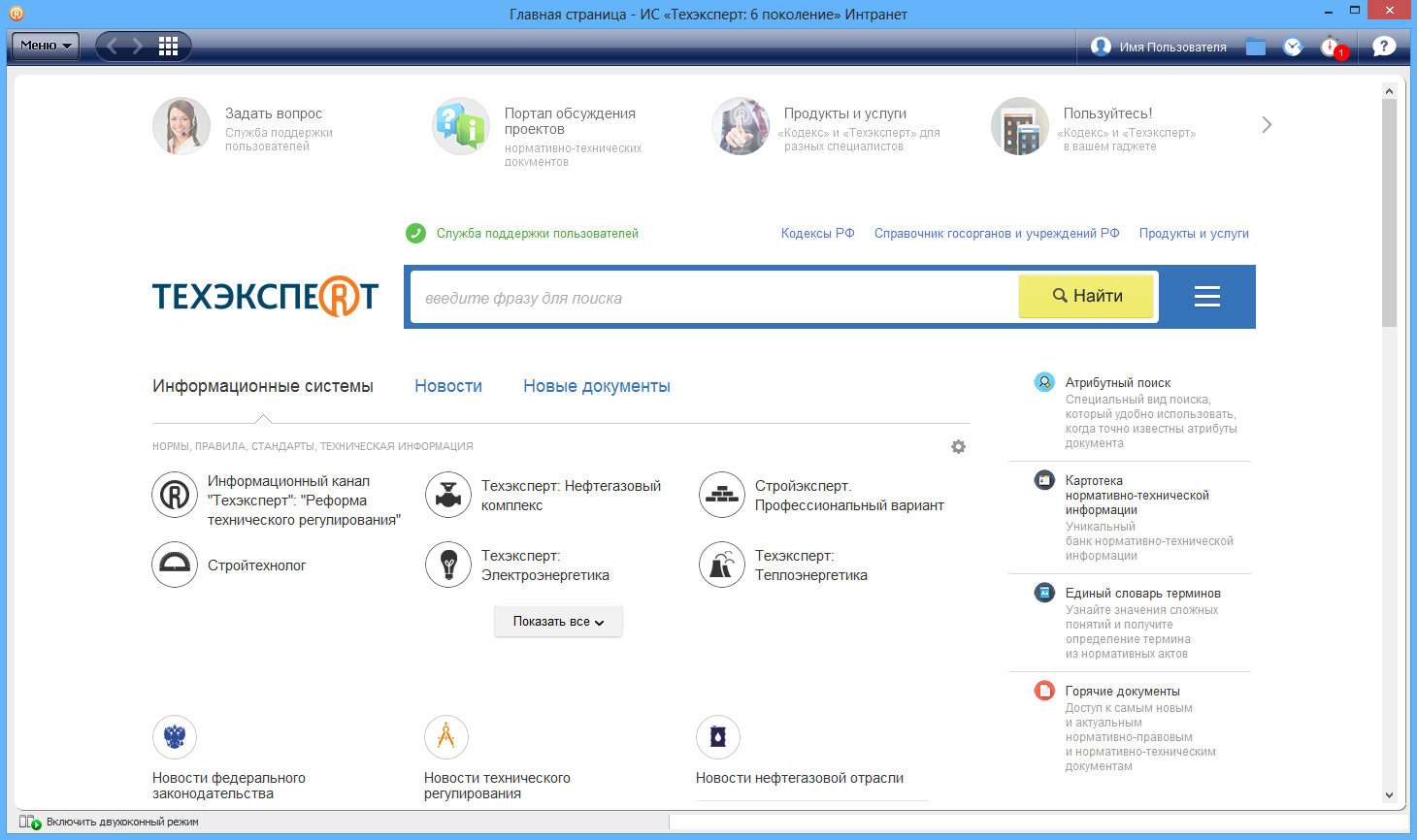
Task: Open Картотека нормативно-технической информации icon
Action: click(1044, 480)
